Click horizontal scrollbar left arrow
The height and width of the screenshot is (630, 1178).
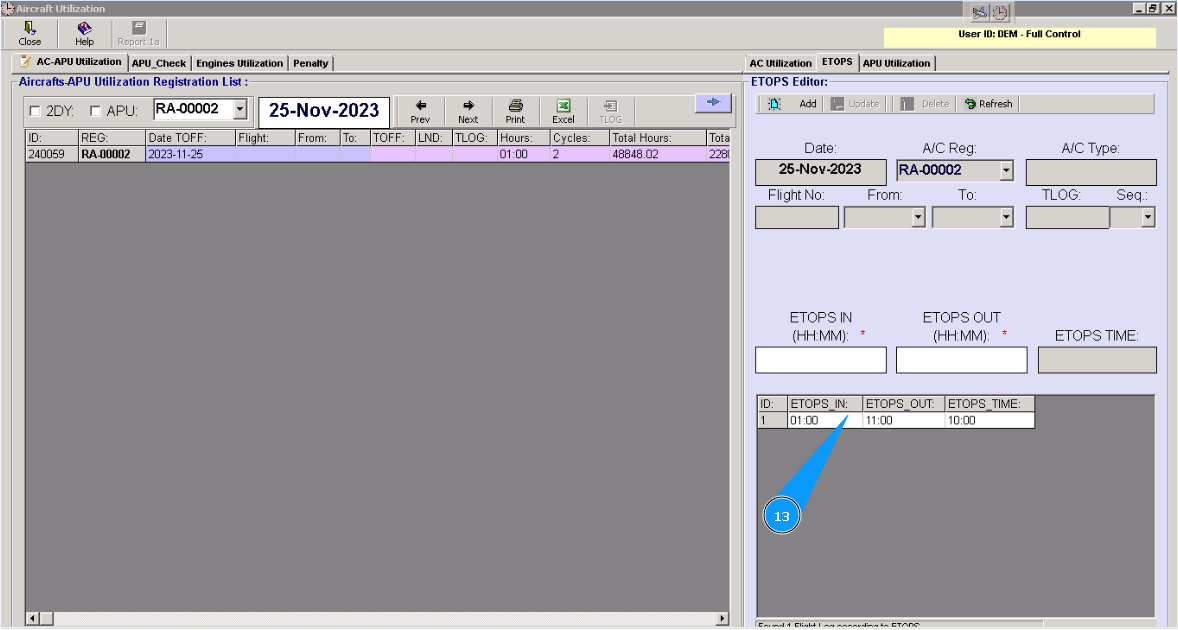point(32,619)
